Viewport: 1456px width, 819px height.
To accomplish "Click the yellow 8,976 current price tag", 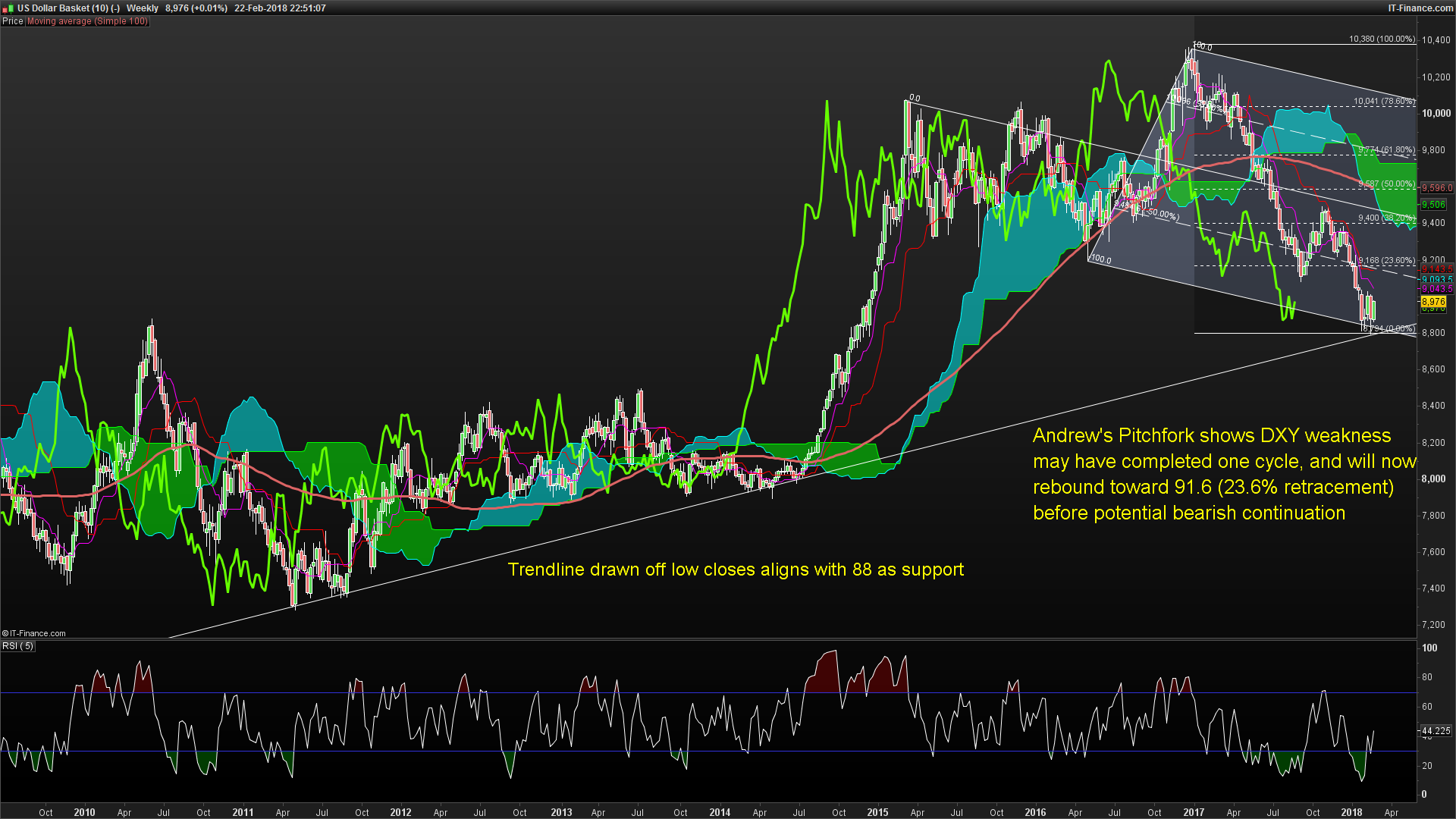I will [1433, 302].
